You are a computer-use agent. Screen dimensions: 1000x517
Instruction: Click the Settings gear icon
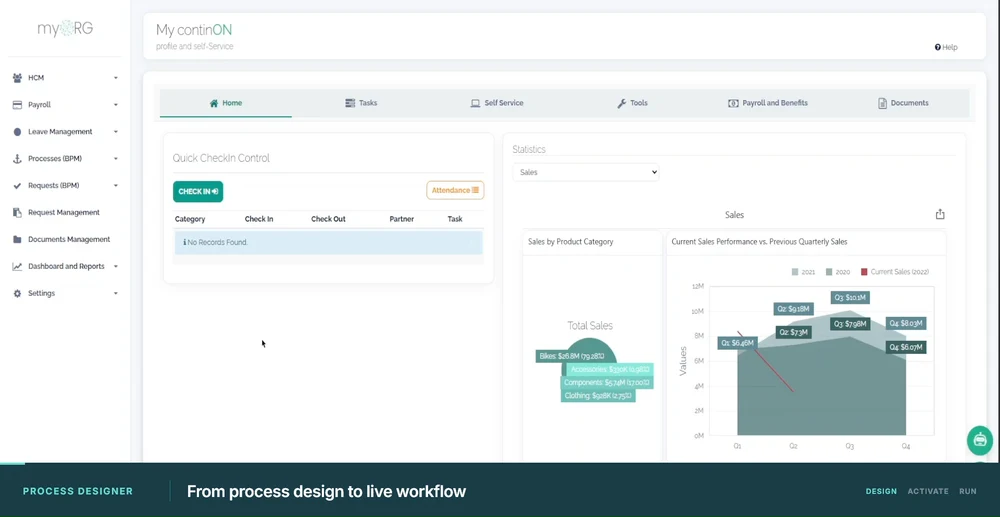tap(17, 293)
